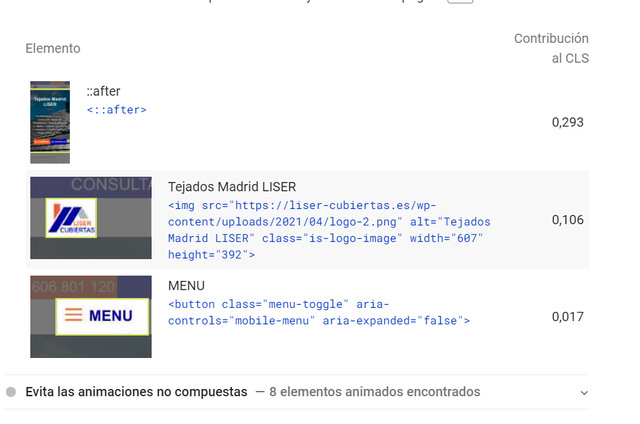Open the LISER Cubiertas logo thumbnail
This screenshot has height=424, width=640.
point(91,218)
